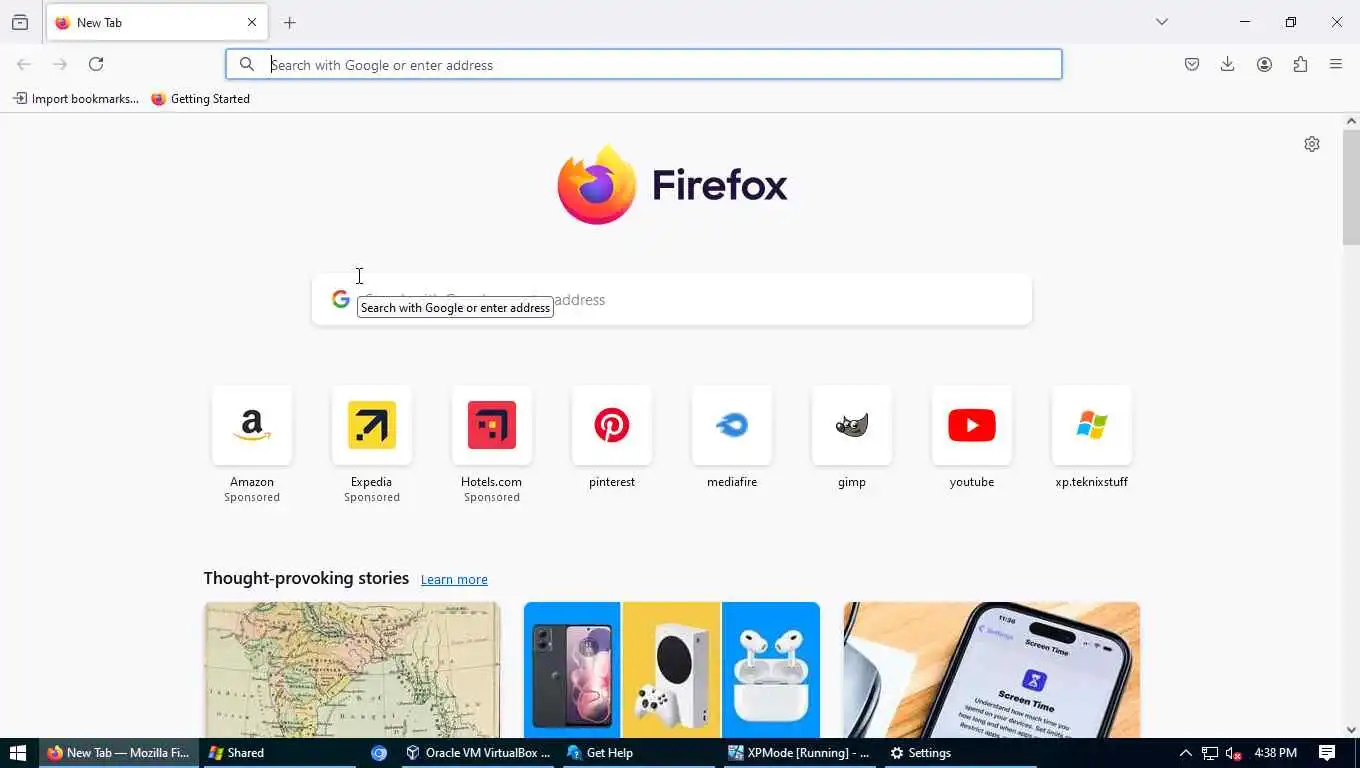Viewport: 1360px width, 768px height.
Task: Open the phone and earbuds story thumbnail
Action: pyautogui.click(x=672, y=670)
